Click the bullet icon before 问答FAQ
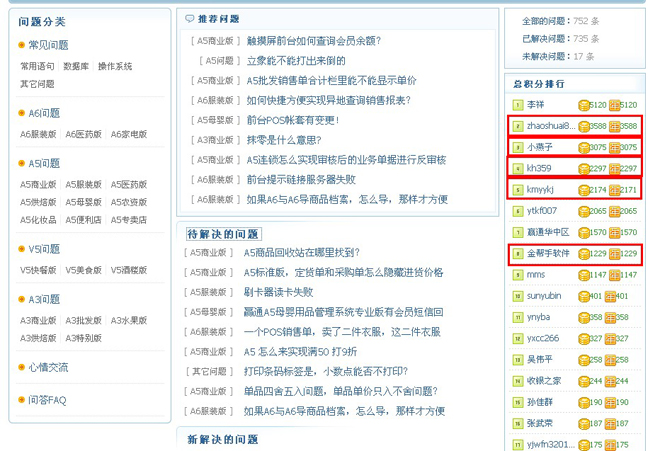This screenshot has height=451, width=660. tap(21, 400)
